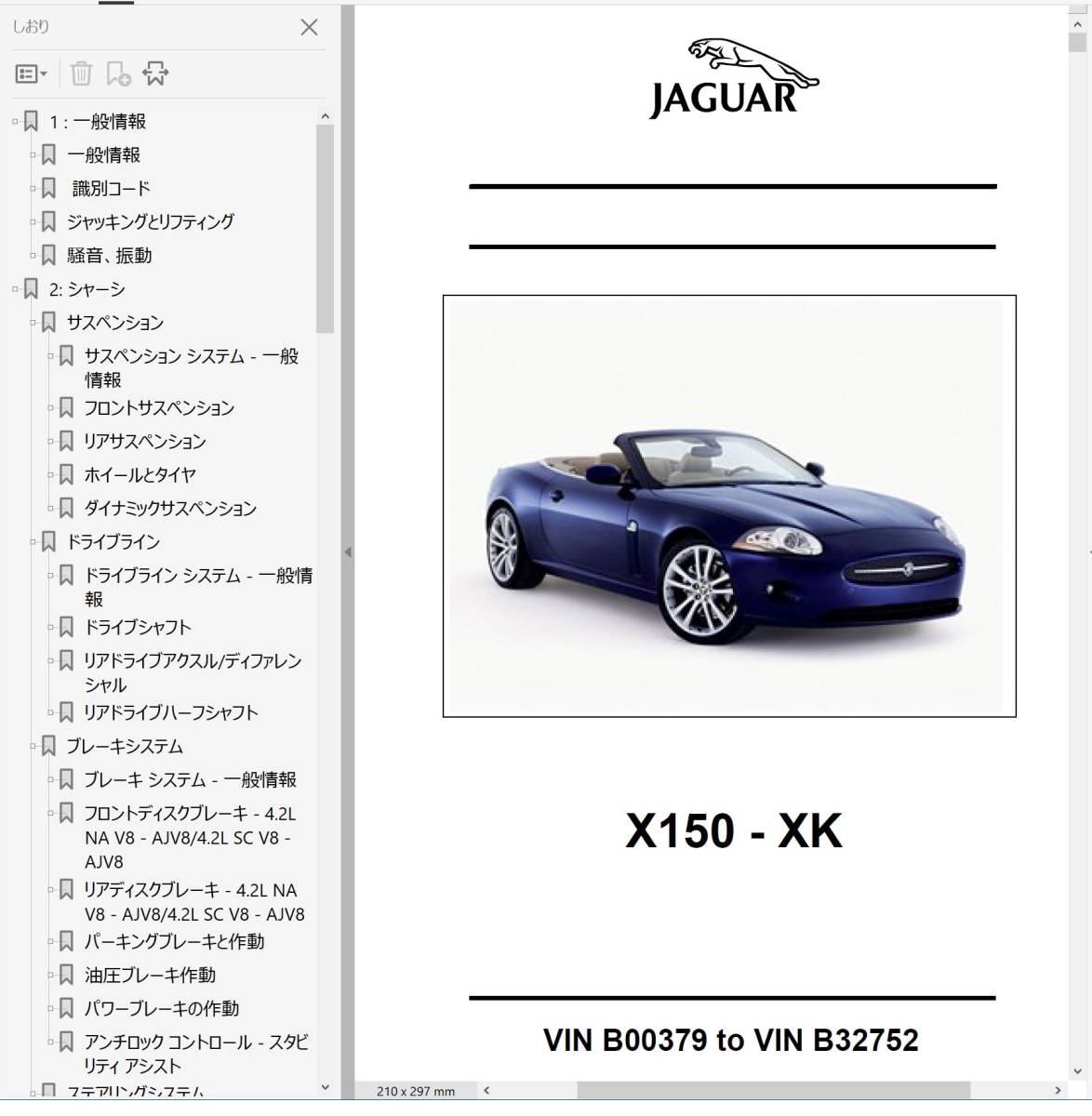The height and width of the screenshot is (1116, 1092).
Task: Click the add new bookmark icon
Action: [x=118, y=73]
